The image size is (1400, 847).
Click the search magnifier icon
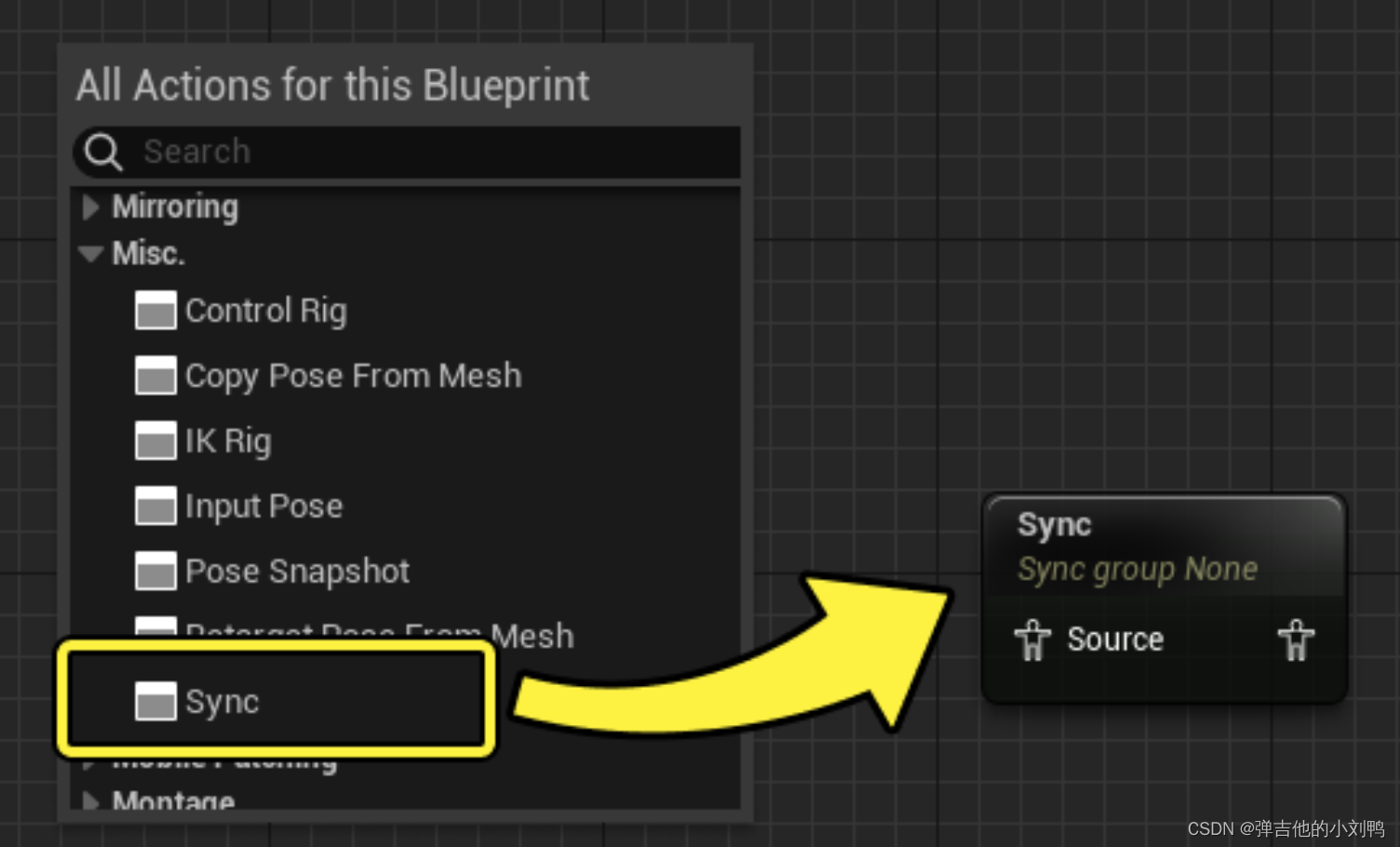102,152
